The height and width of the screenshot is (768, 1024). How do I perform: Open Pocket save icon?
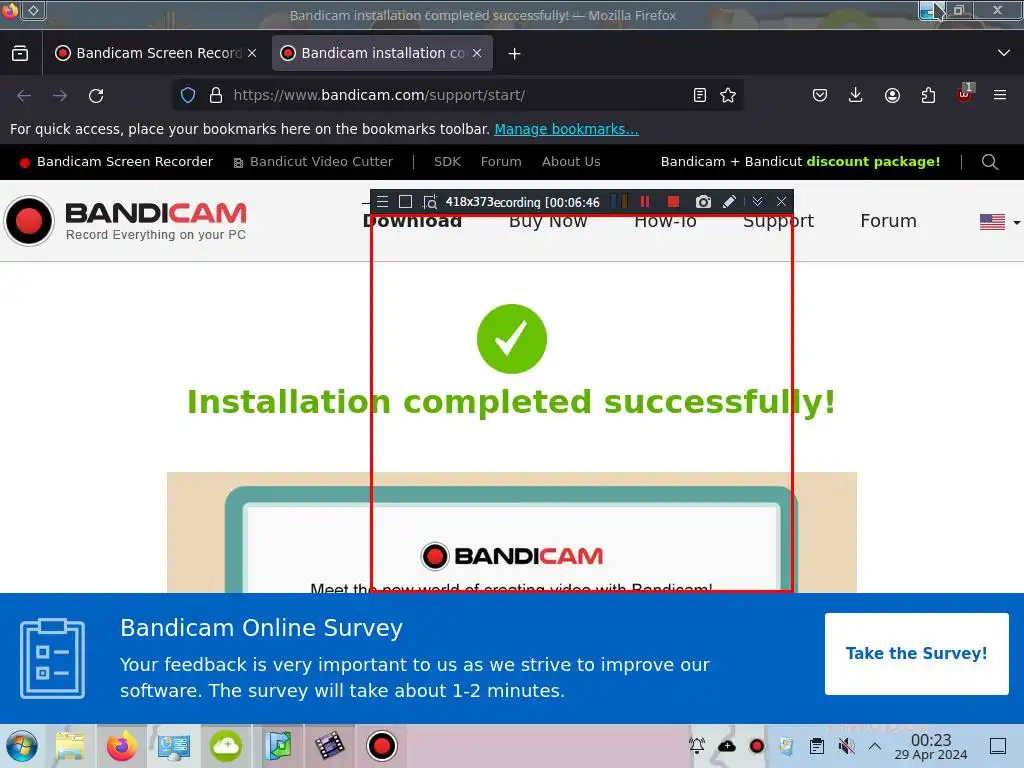[820, 95]
